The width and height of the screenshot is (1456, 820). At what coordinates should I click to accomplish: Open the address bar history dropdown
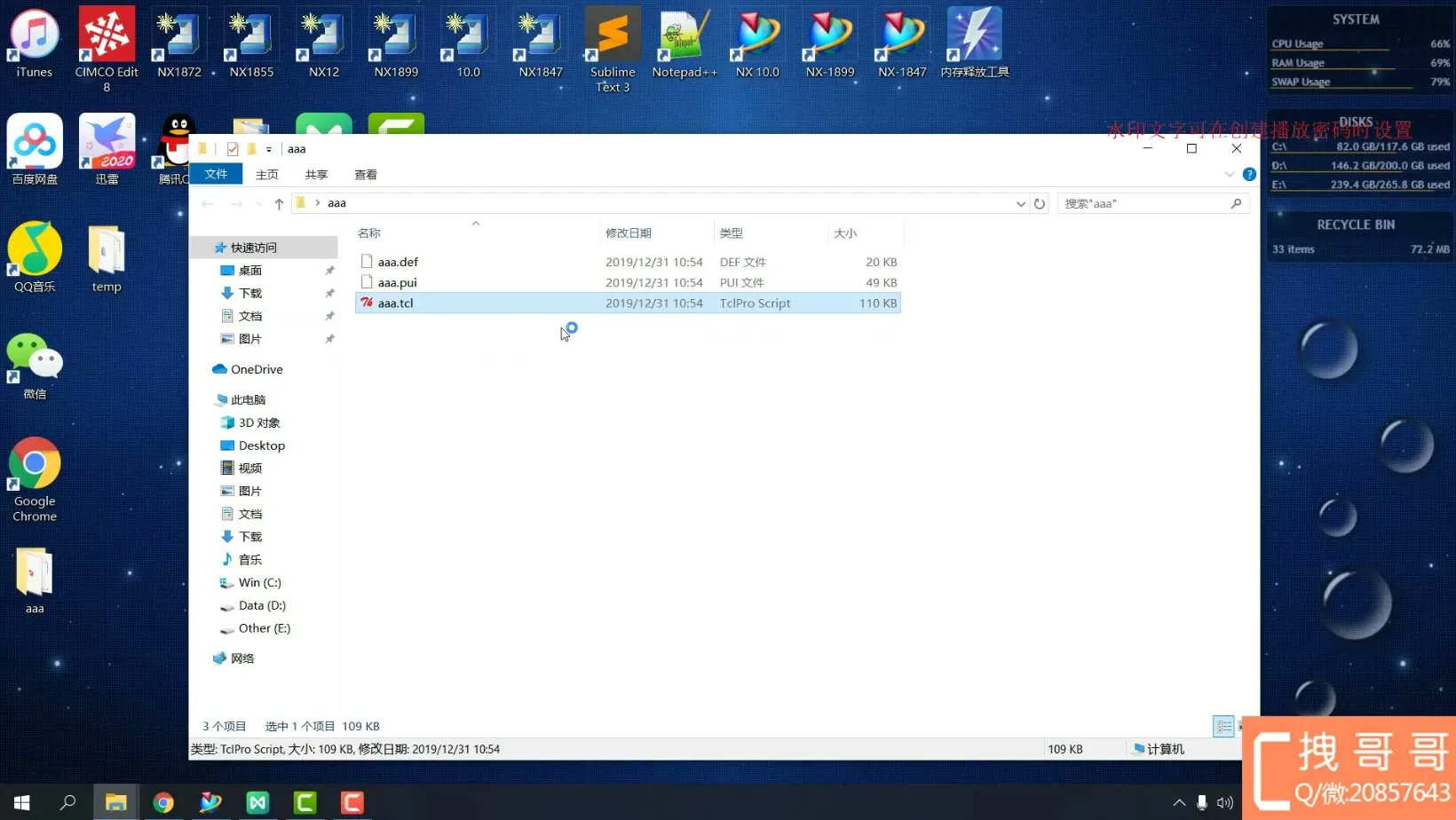(1020, 204)
